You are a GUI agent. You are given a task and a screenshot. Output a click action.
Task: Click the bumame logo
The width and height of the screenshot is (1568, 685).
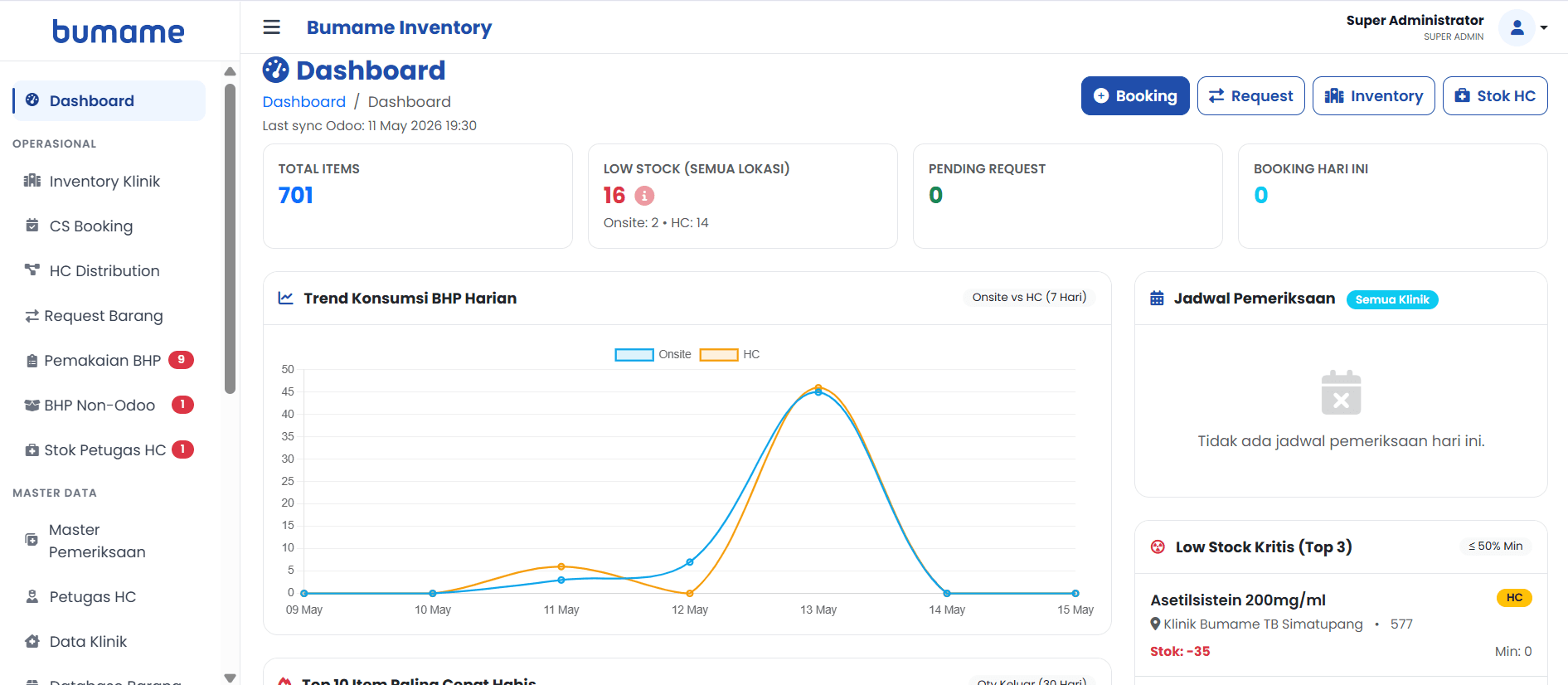pos(119,31)
